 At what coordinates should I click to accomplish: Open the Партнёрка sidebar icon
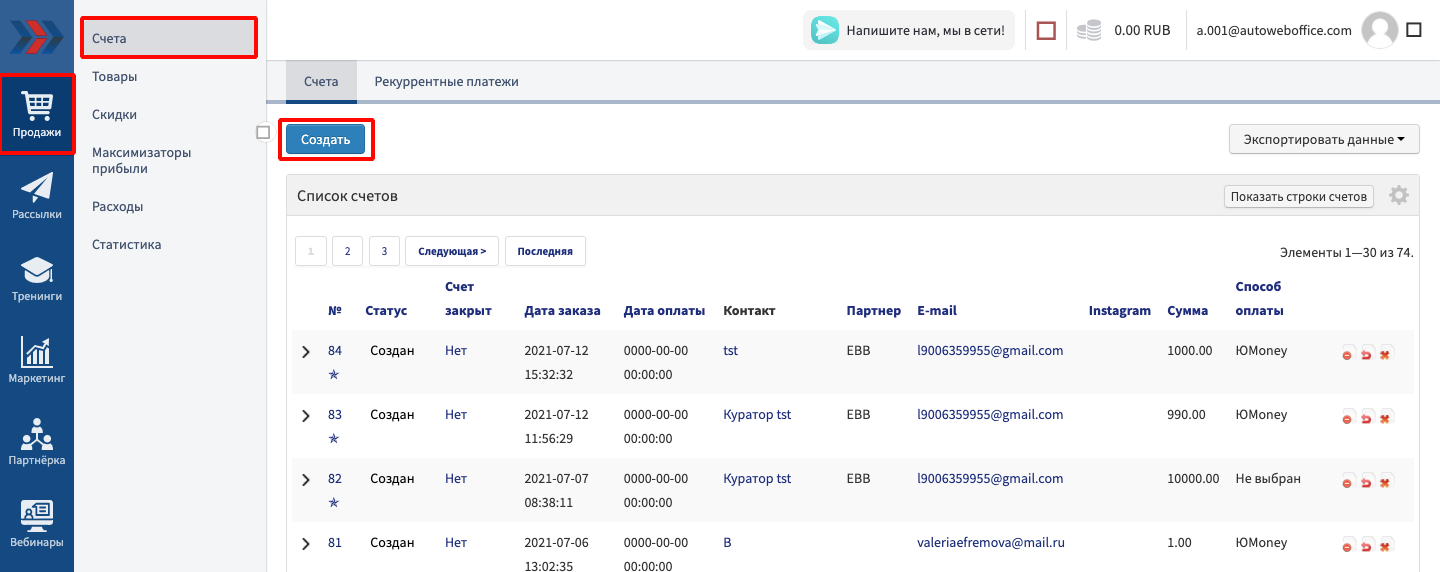coord(37,443)
